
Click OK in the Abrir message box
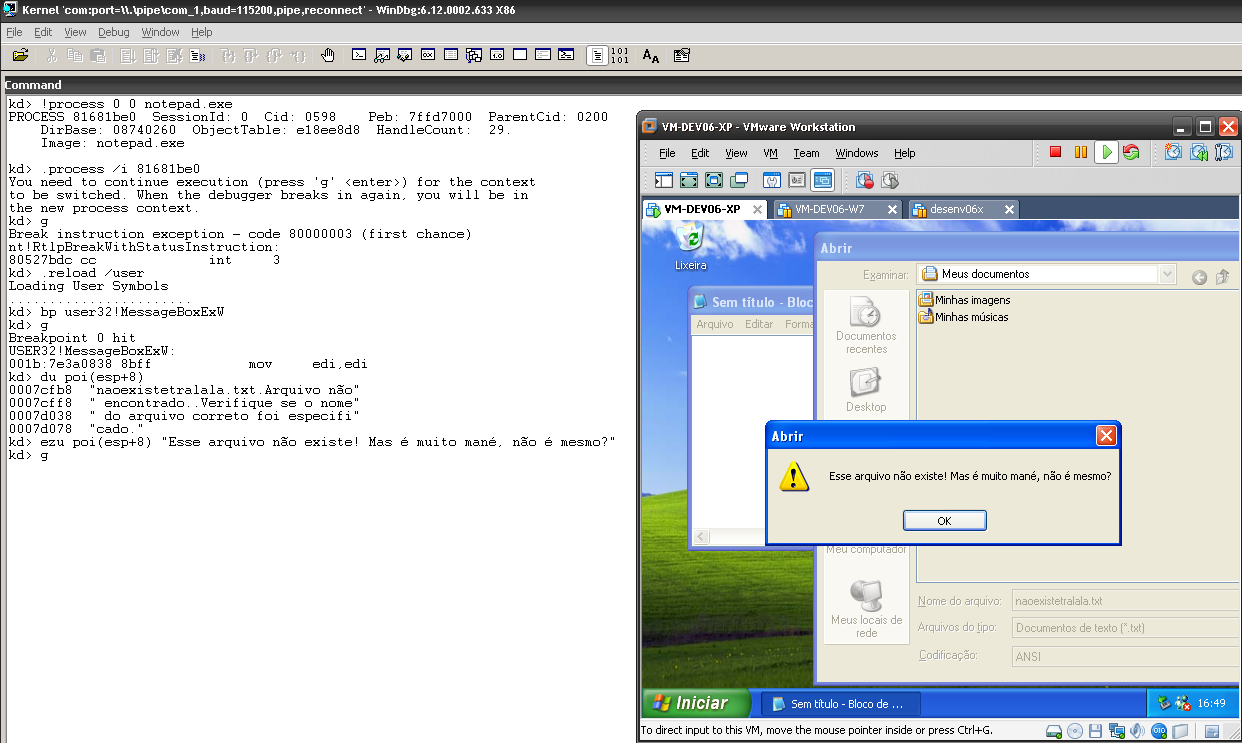944,521
